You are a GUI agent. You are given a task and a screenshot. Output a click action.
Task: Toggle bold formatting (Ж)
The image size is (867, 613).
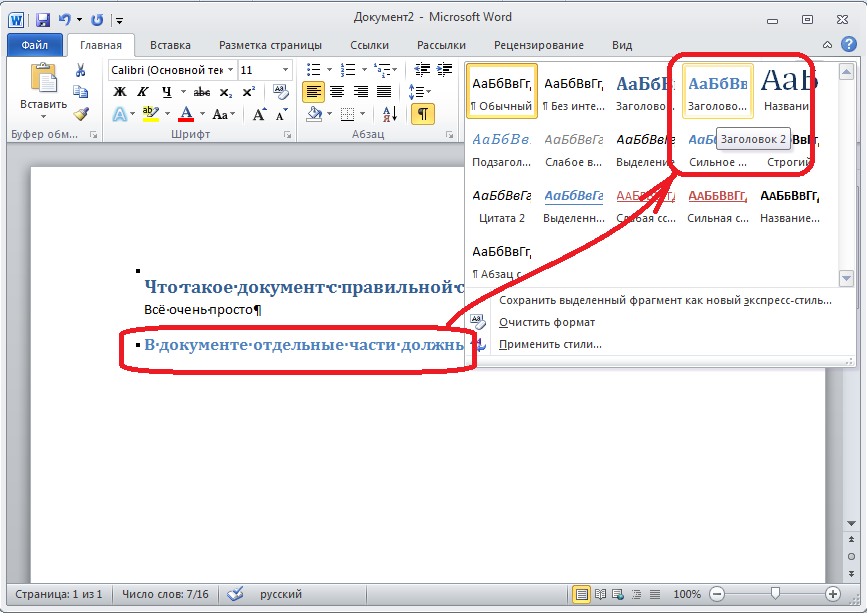119,92
